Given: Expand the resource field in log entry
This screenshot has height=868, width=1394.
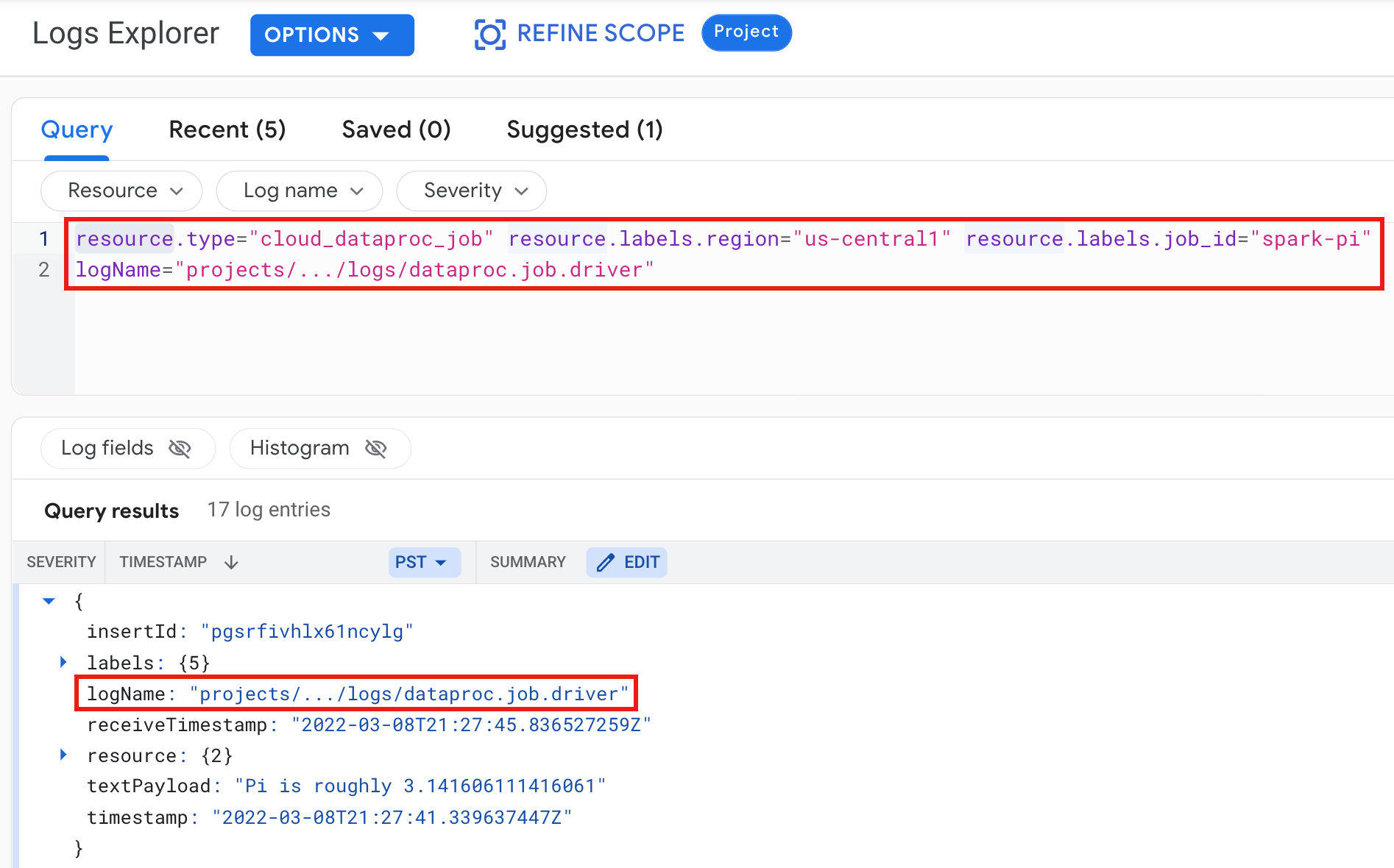Looking at the screenshot, I should click(x=63, y=755).
